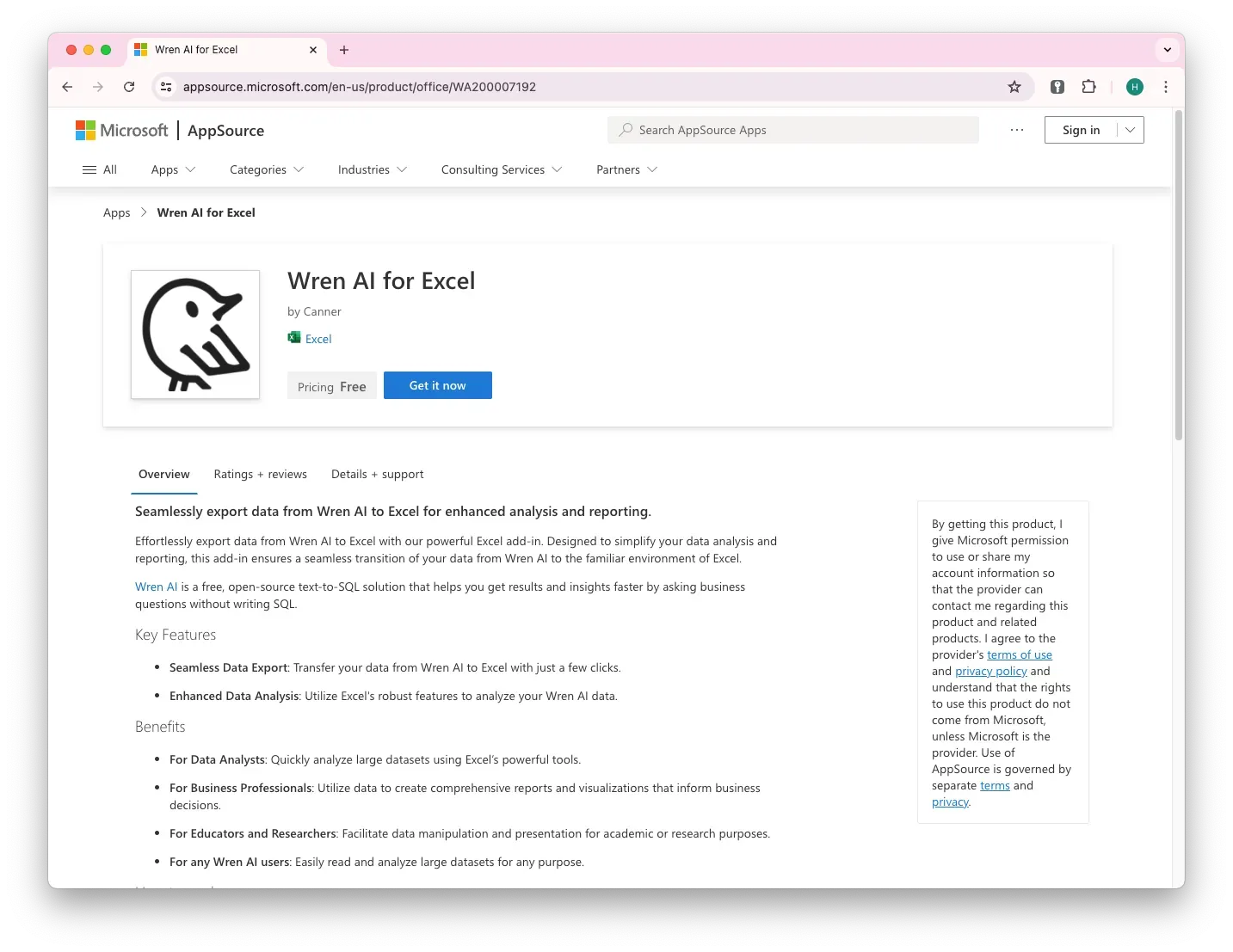The height and width of the screenshot is (952, 1233).
Task: Close the Wren AI for Excel tab
Action: pyautogui.click(x=313, y=50)
